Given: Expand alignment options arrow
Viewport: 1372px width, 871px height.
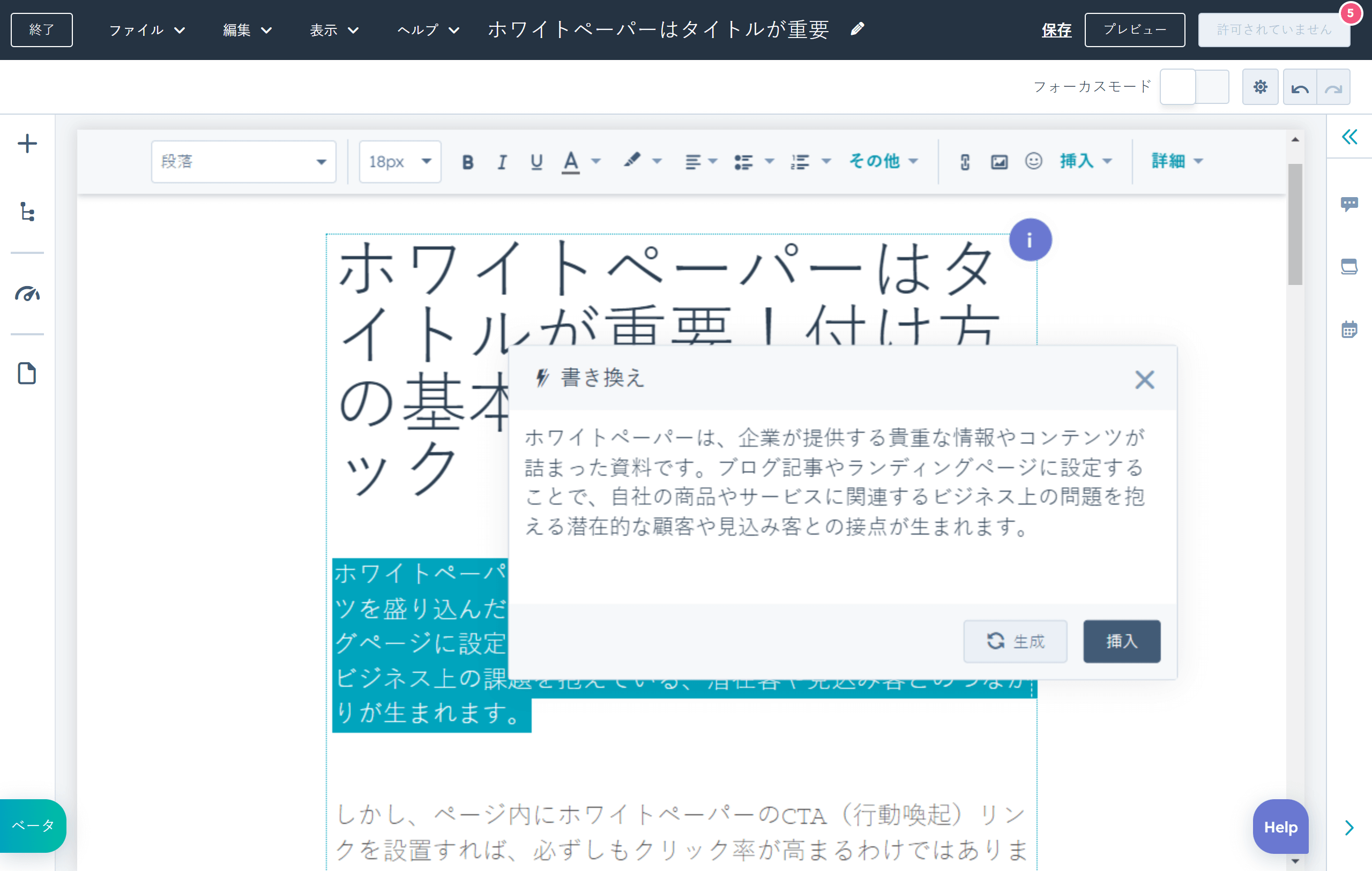Looking at the screenshot, I should pyautogui.click(x=712, y=162).
